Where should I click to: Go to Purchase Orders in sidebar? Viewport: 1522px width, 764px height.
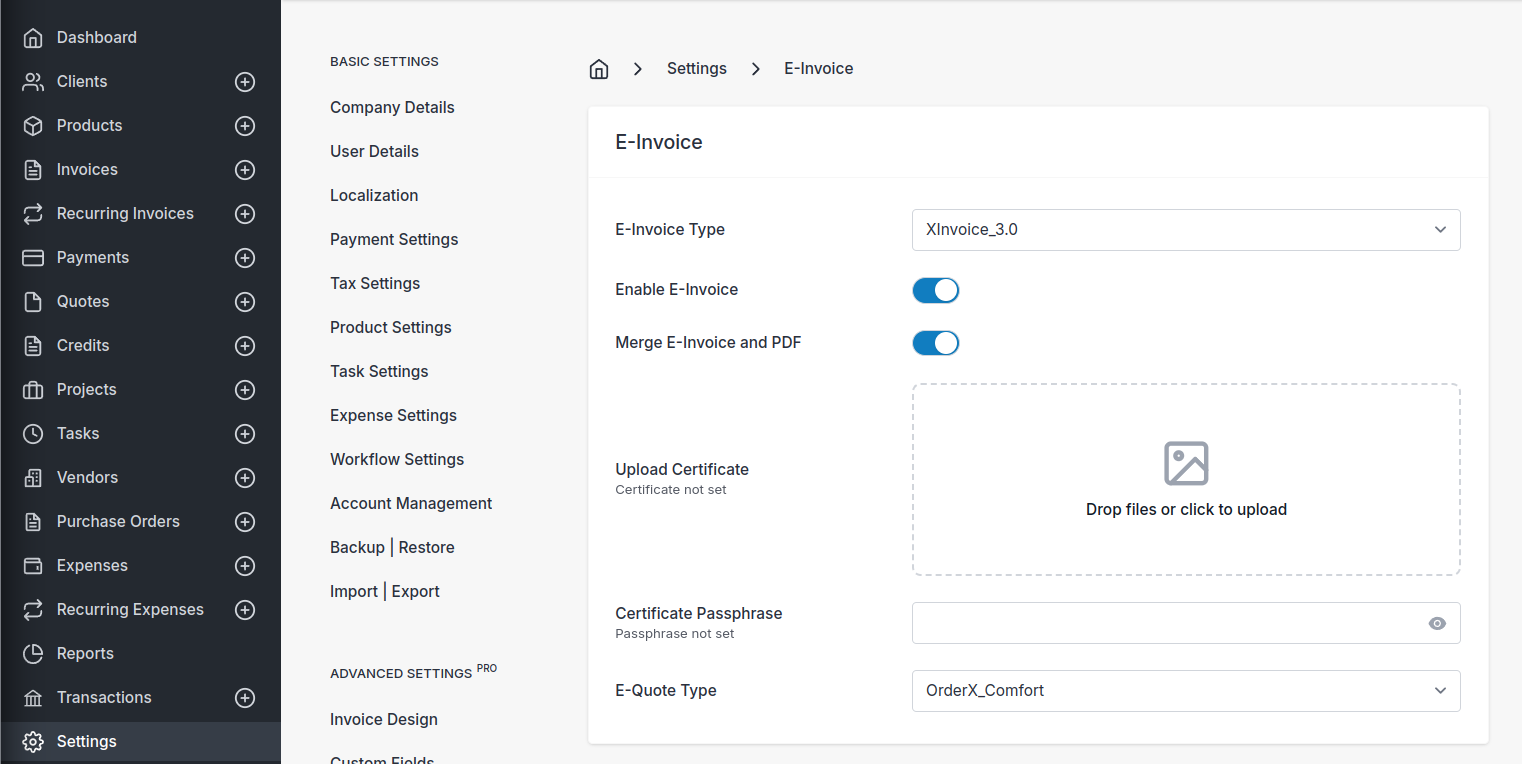pyautogui.click(x=118, y=522)
